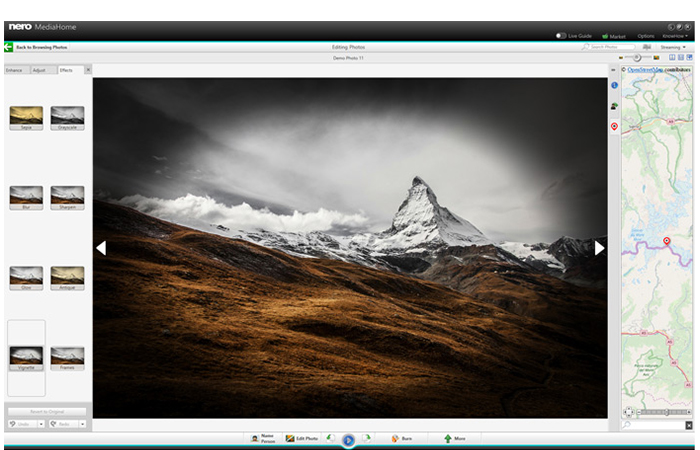Click the Undo button
This screenshot has width=700, height=450.
(22, 424)
